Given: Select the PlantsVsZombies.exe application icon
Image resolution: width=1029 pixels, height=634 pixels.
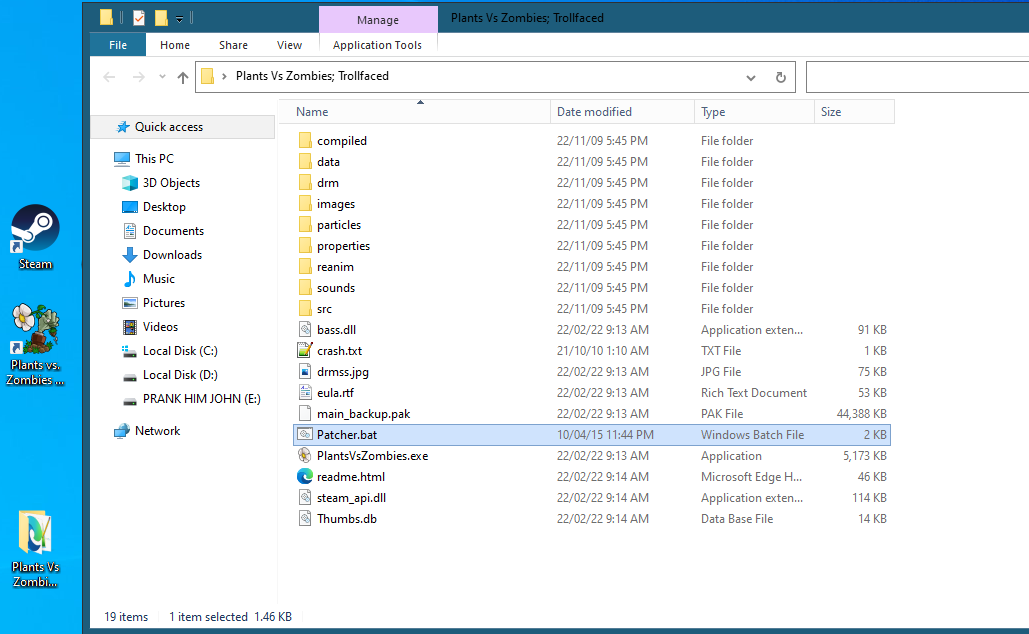Looking at the screenshot, I should coord(304,455).
